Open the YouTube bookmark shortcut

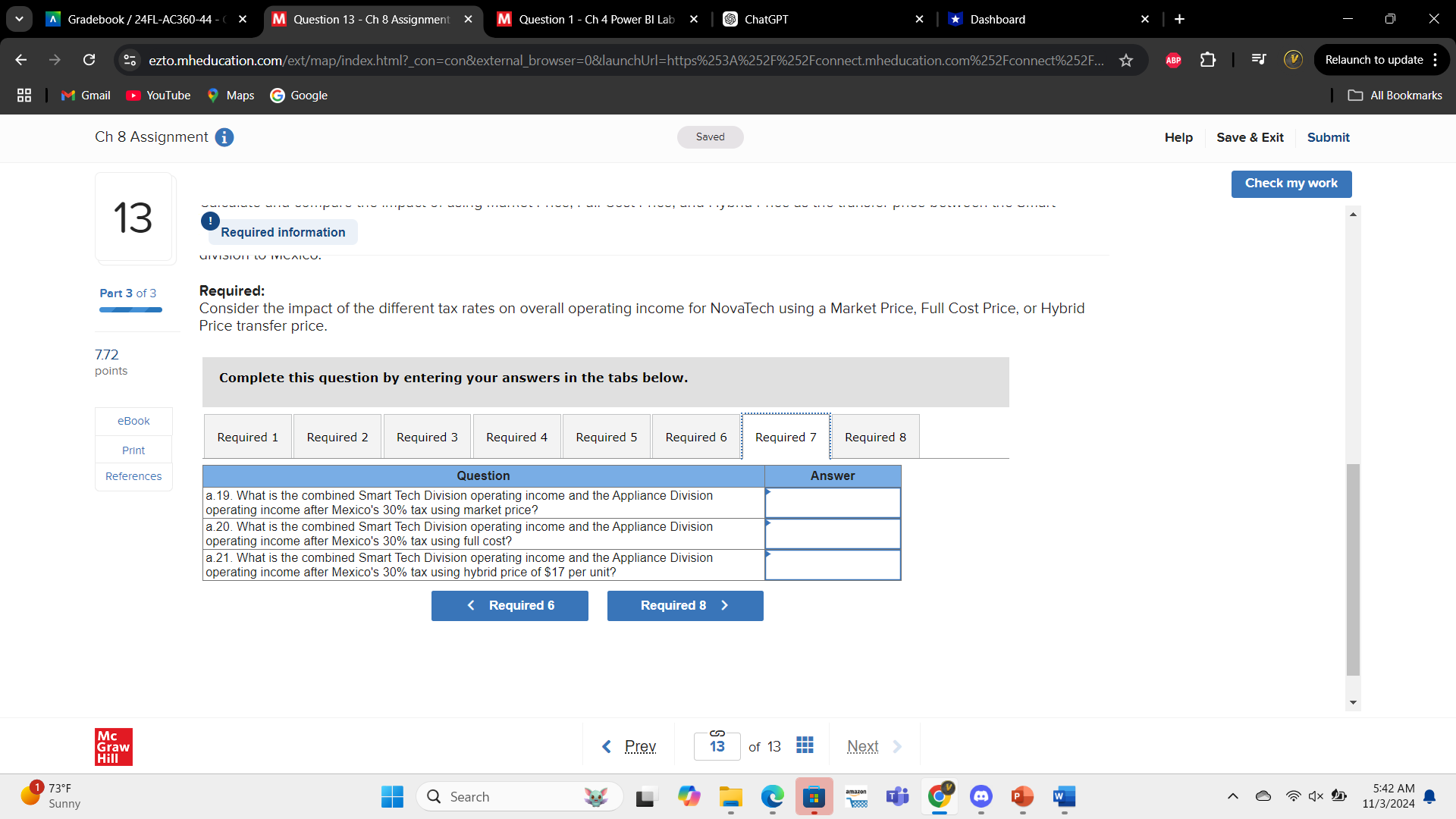click(158, 96)
